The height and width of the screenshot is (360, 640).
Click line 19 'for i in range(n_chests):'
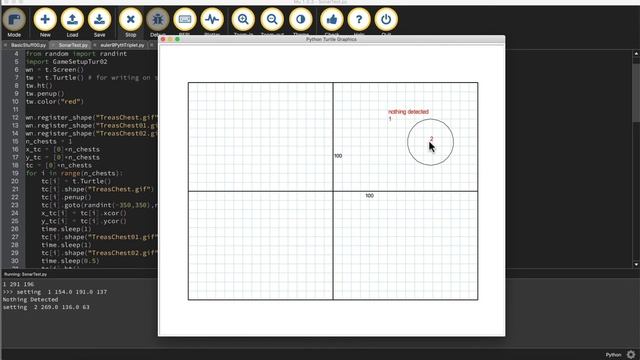[74, 173]
